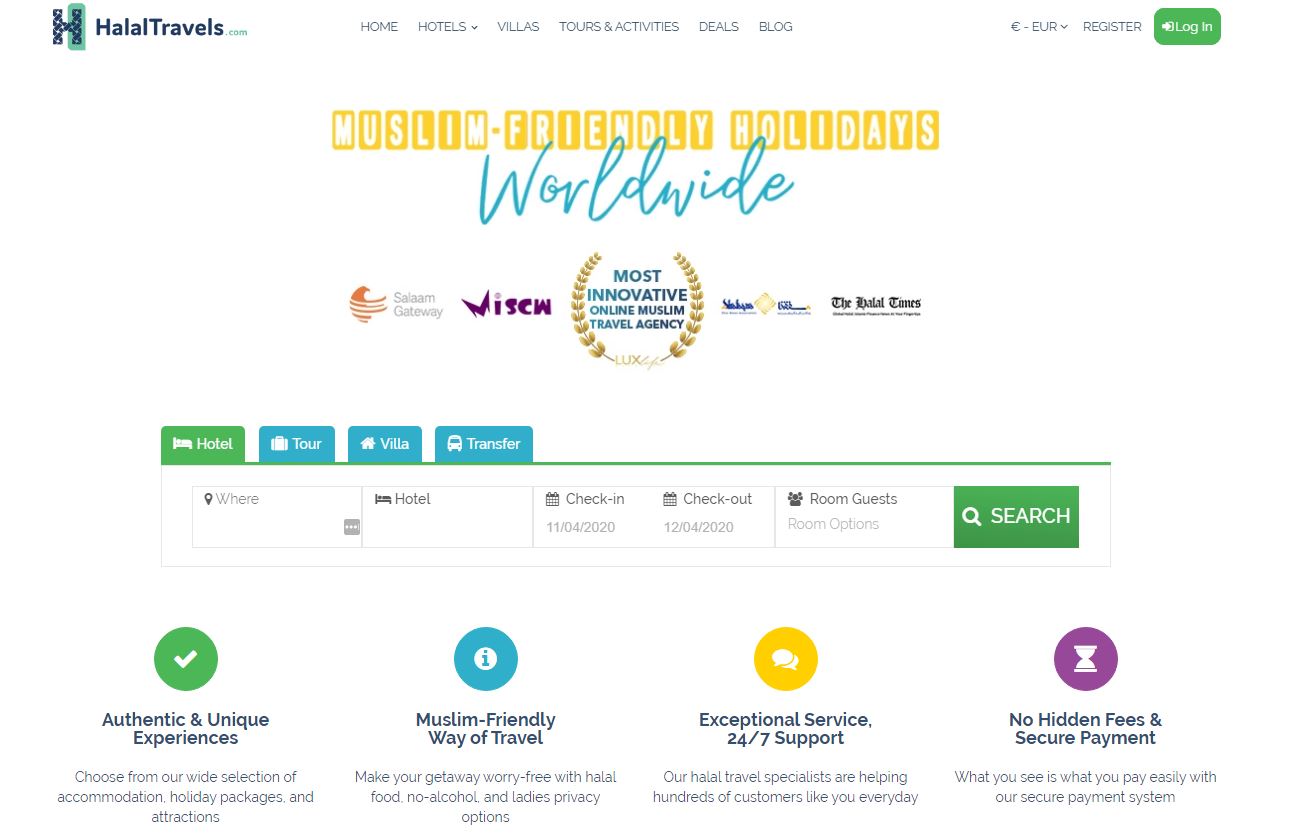Select the Hotel search tab

(x=203, y=444)
